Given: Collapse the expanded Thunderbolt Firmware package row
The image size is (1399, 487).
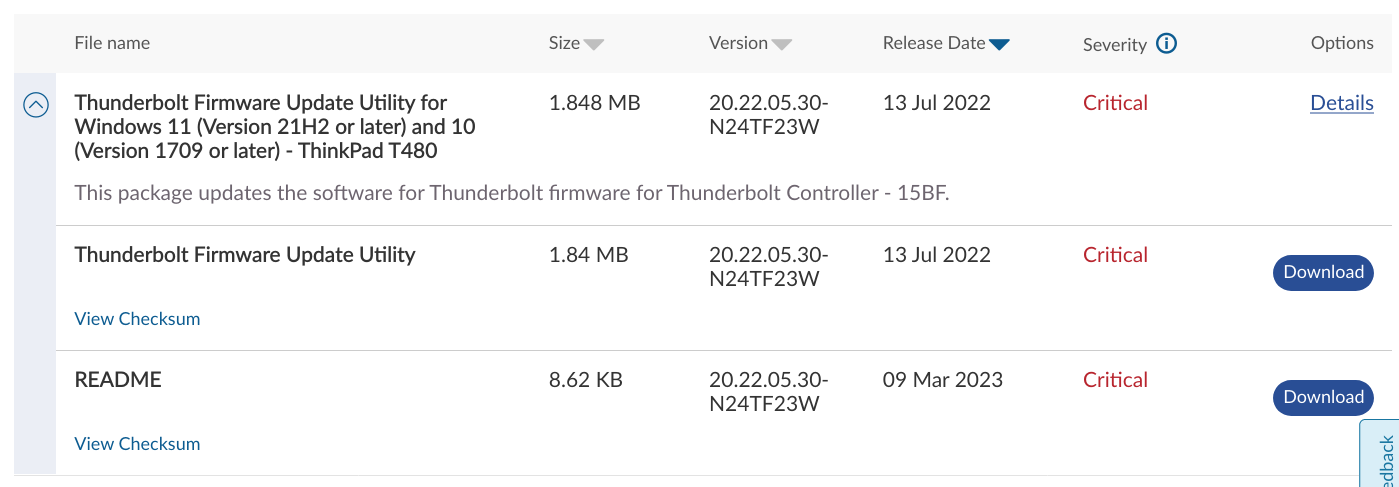Looking at the screenshot, I should click(35, 104).
